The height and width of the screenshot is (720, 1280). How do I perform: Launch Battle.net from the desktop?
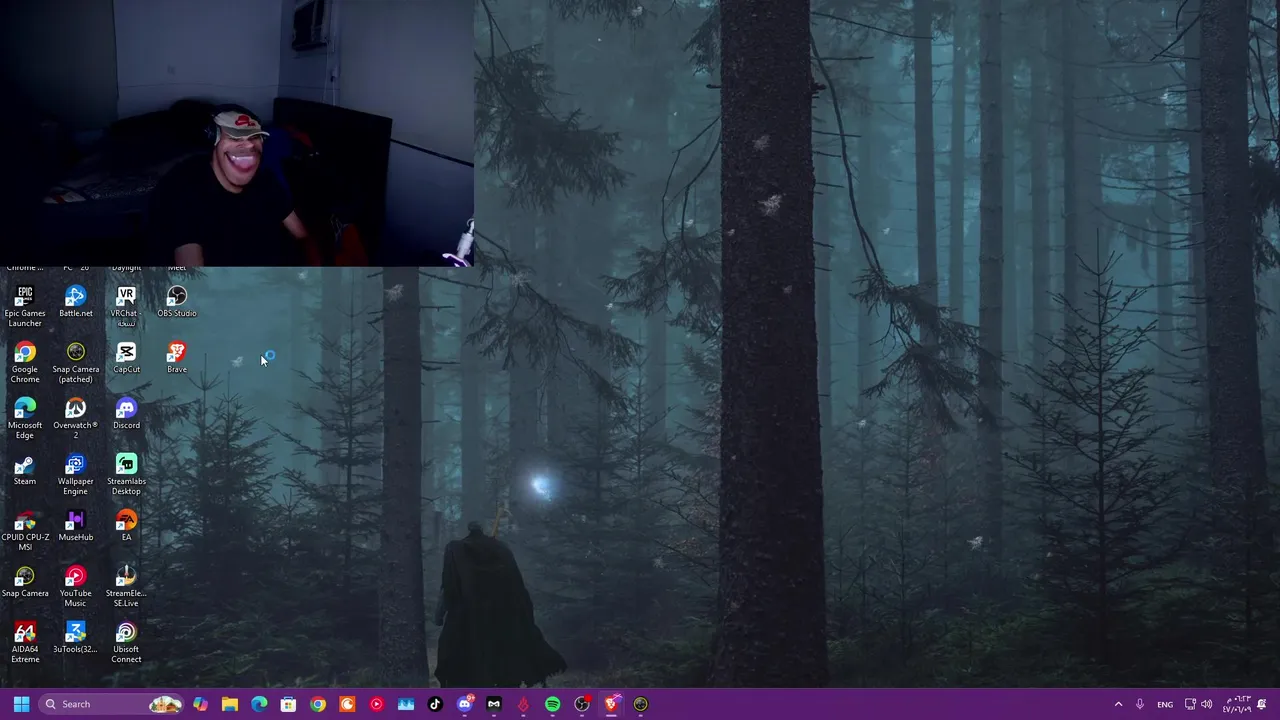tap(75, 302)
